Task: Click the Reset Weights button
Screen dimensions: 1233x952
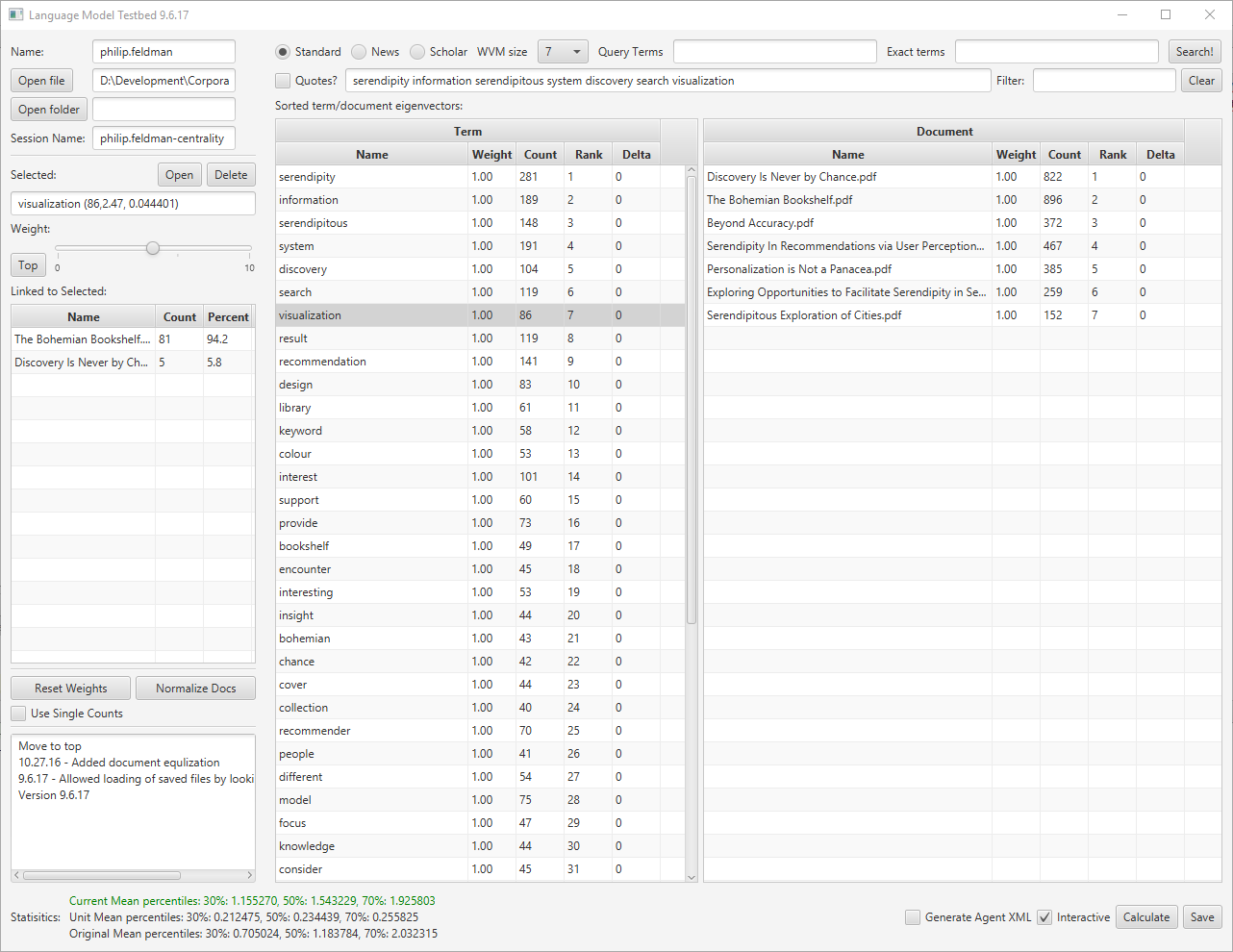Action: click(71, 689)
